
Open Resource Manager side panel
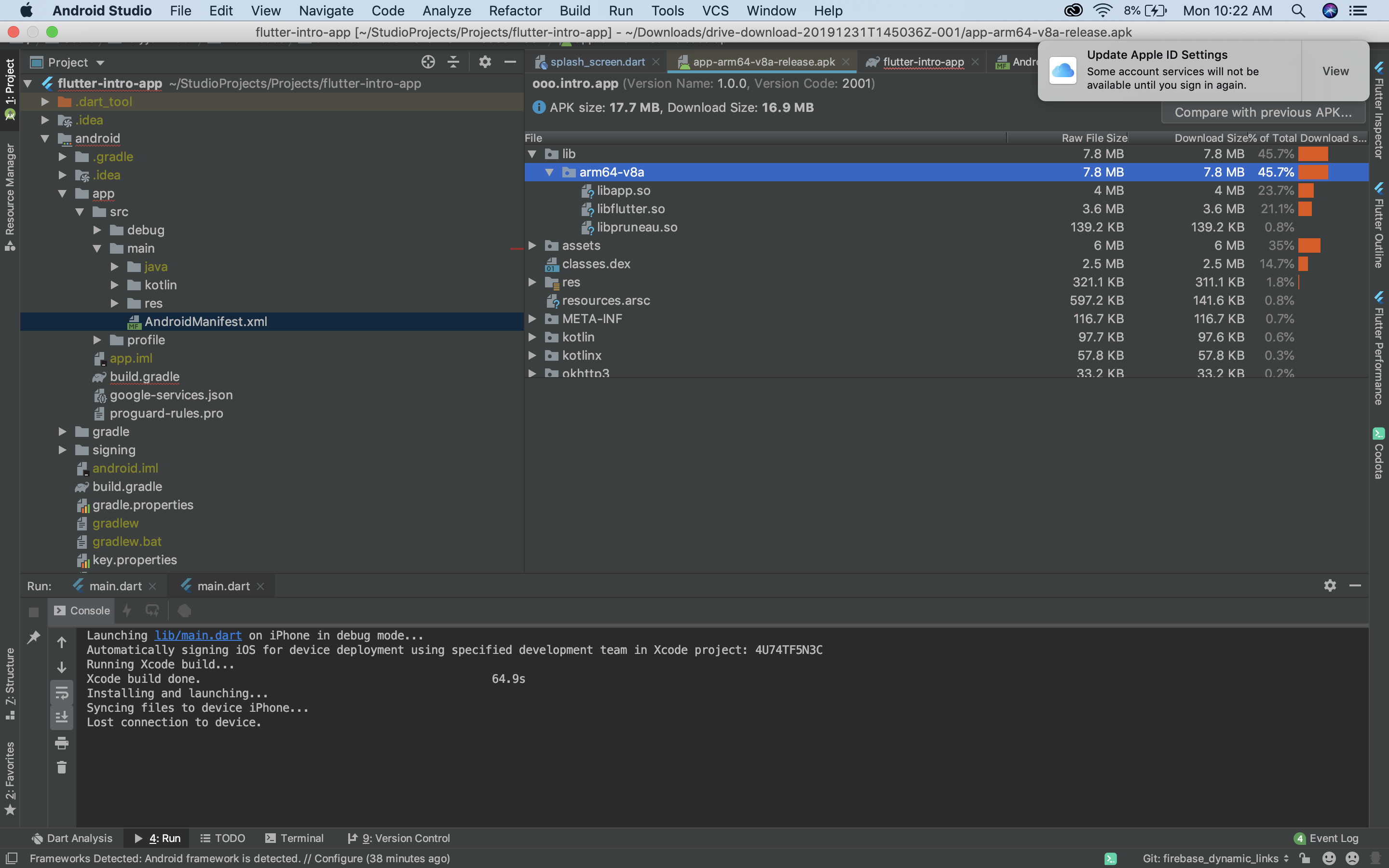pyautogui.click(x=10, y=197)
